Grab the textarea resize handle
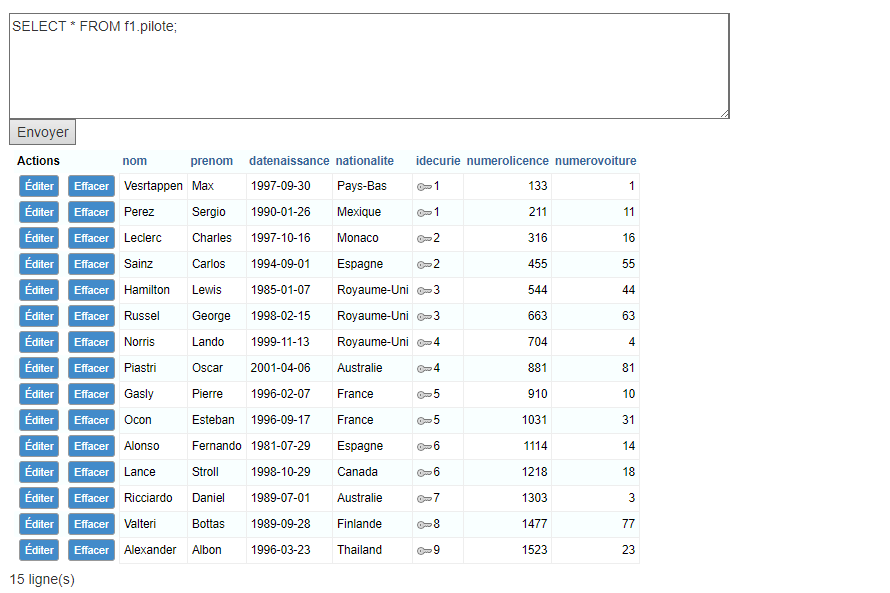 pyautogui.click(x=724, y=114)
